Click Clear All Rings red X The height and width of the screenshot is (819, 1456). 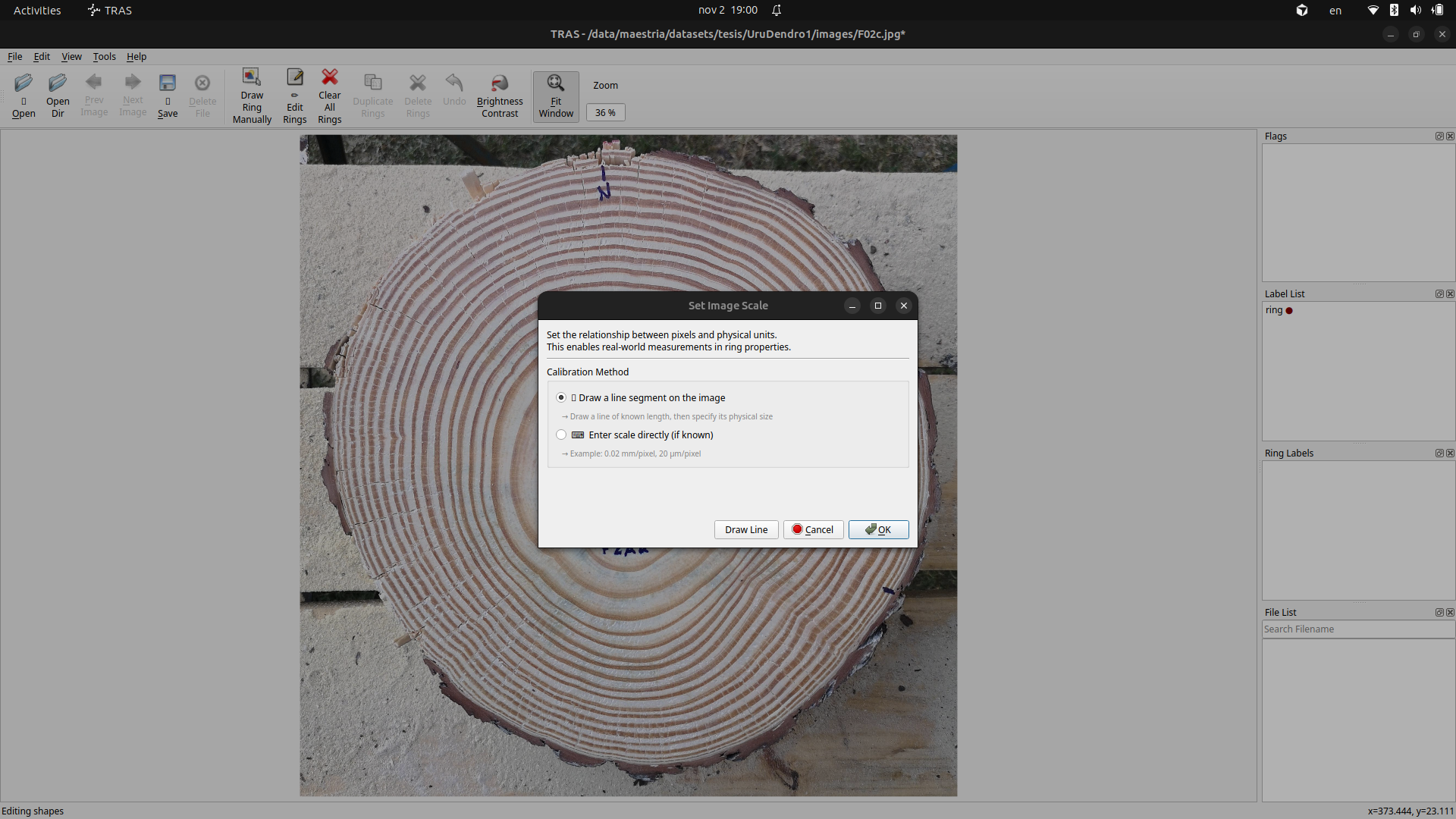330,77
